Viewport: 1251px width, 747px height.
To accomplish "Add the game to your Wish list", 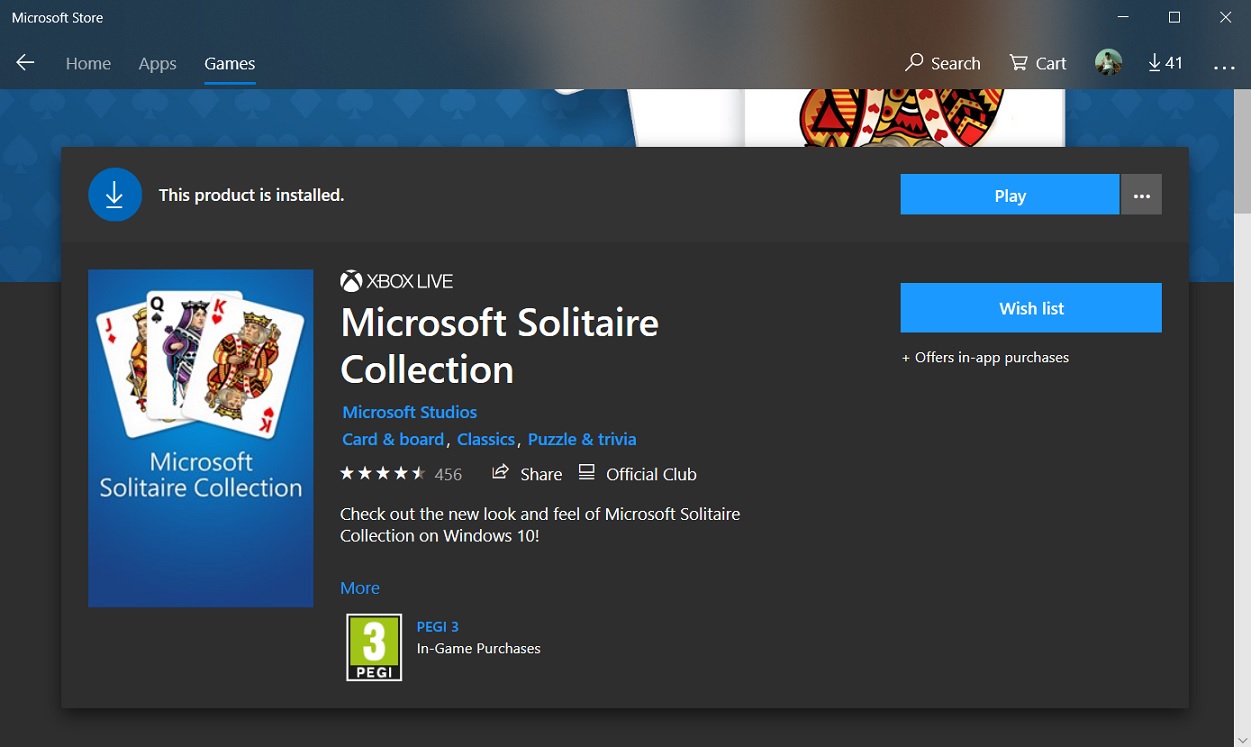I will [x=1030, y=307].
